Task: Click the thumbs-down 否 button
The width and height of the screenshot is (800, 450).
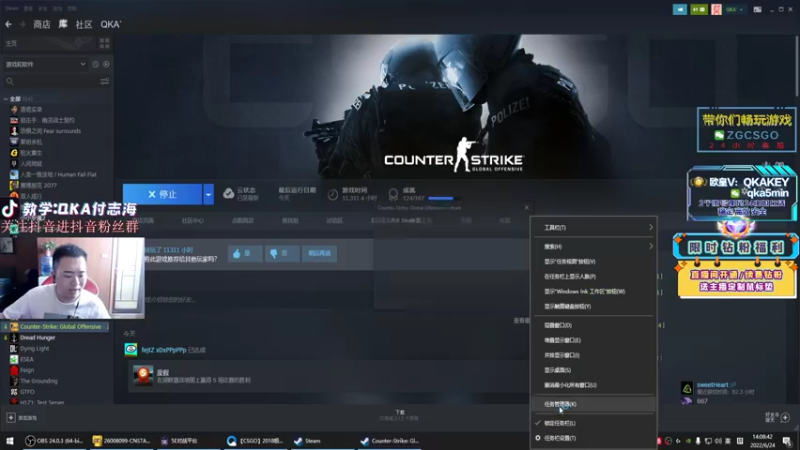Action: tap(282, 253)
